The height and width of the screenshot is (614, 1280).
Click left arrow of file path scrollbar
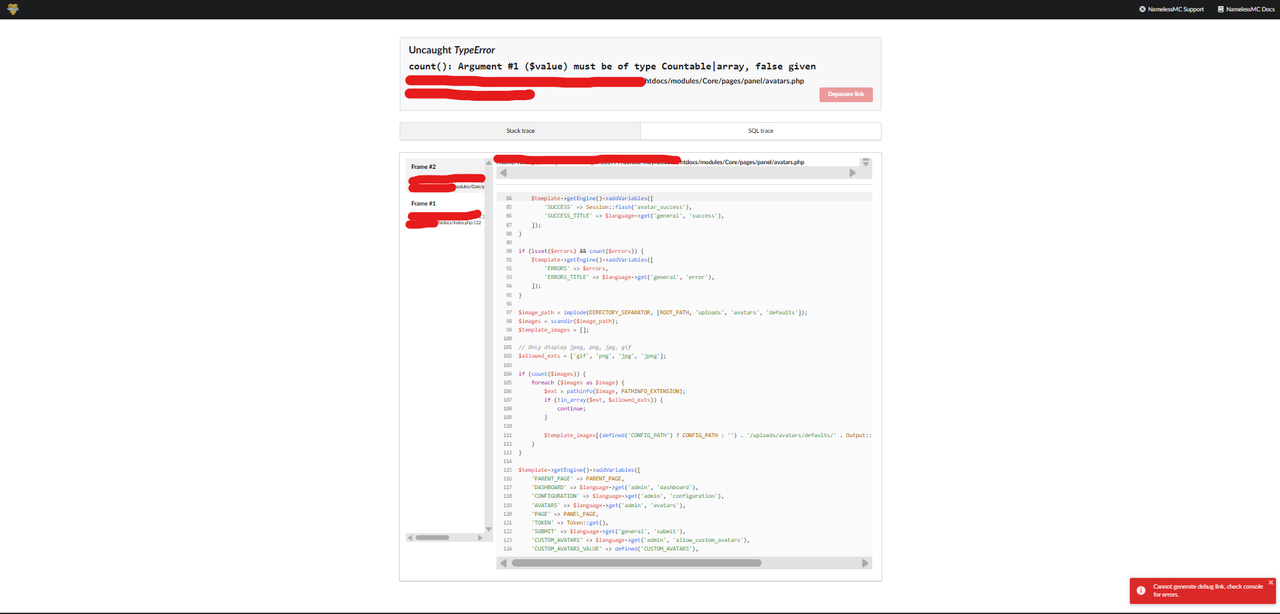click(x=503, y=173)
